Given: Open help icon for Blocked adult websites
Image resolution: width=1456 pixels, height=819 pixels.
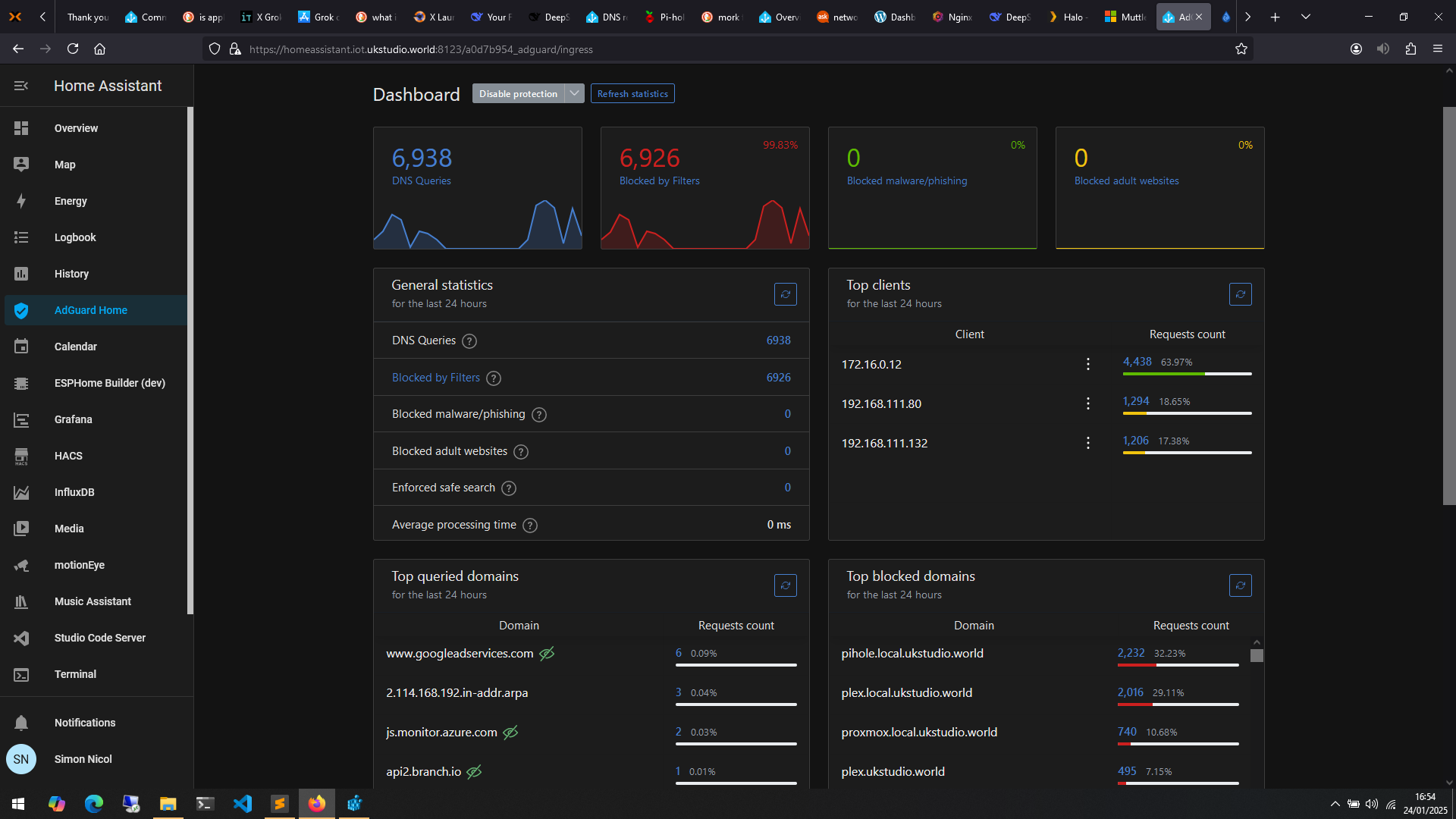Looking at the screenshot, I should pyautogui.click(x=521, y=452).
